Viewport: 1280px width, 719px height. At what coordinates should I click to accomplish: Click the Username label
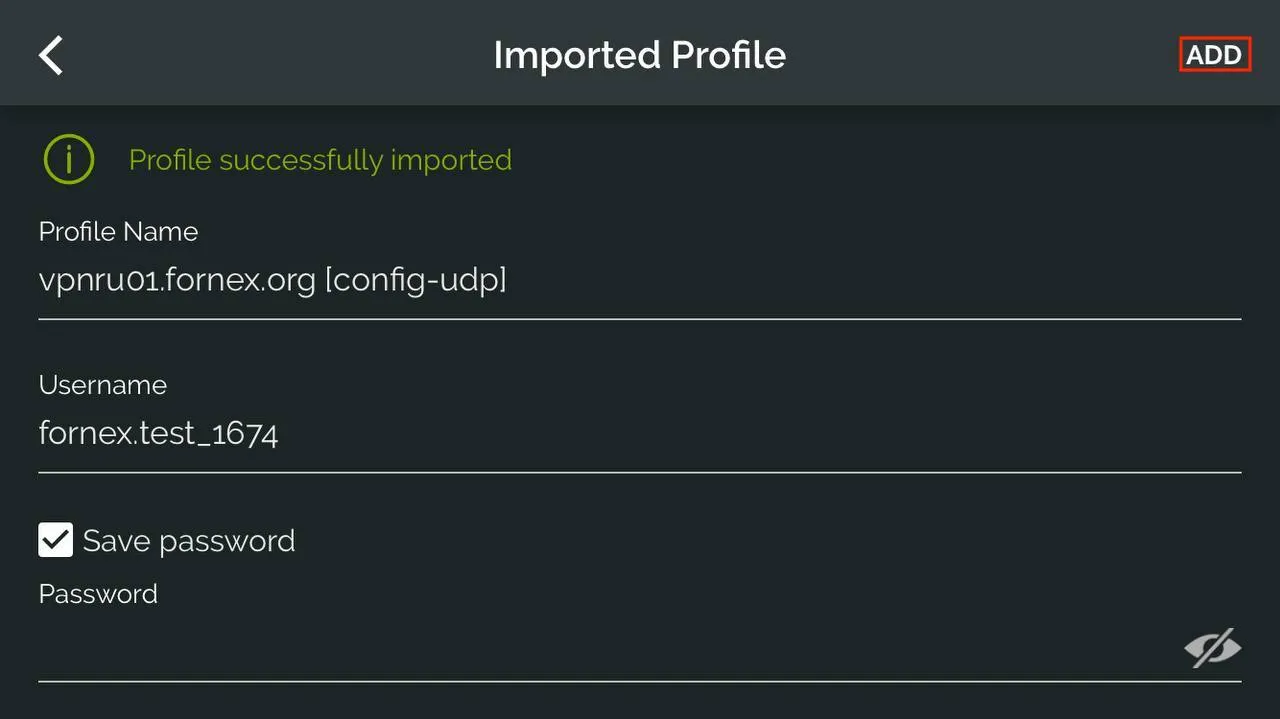tap(102, 385)
